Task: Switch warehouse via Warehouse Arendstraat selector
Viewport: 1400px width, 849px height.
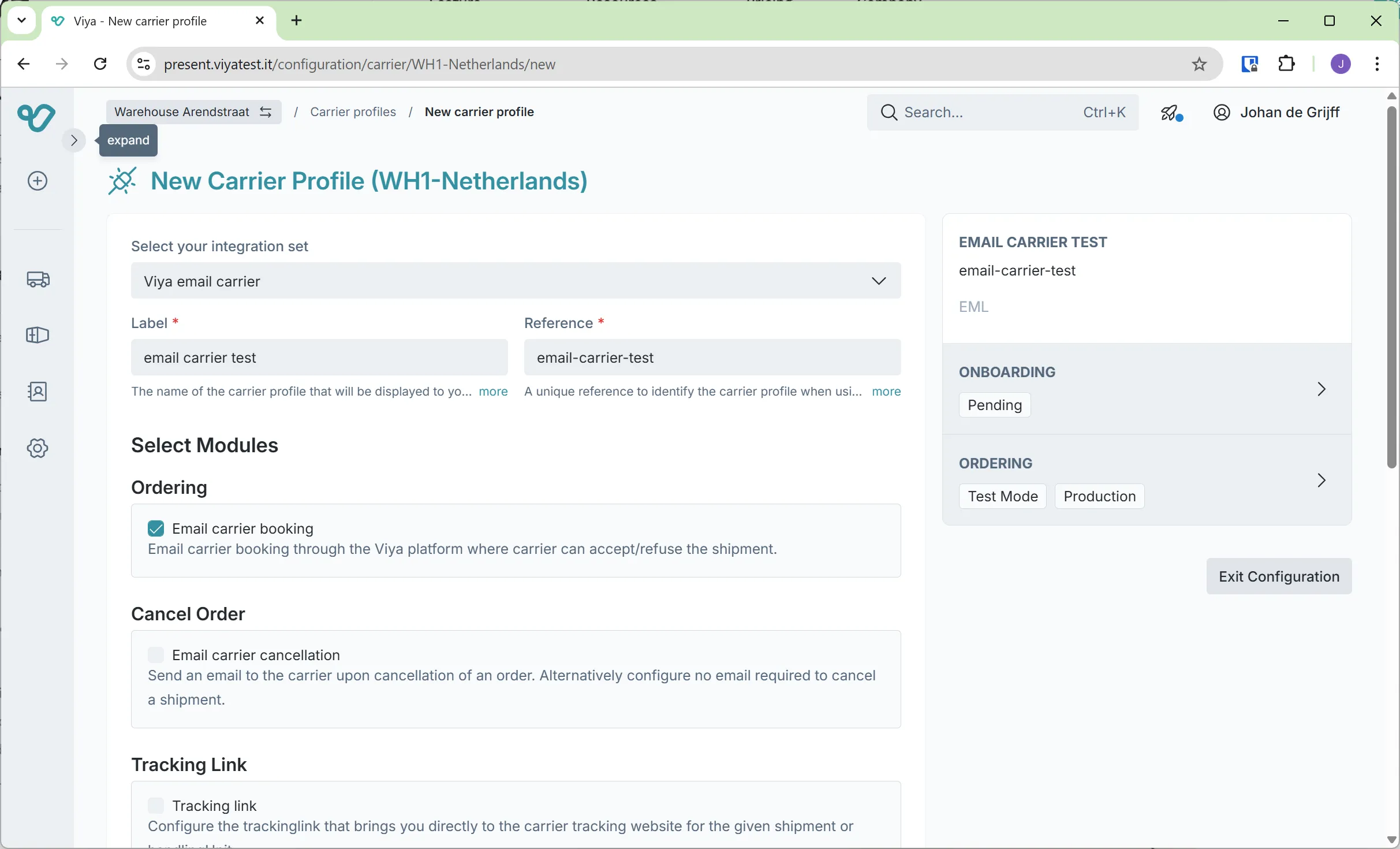Action: 193,112
